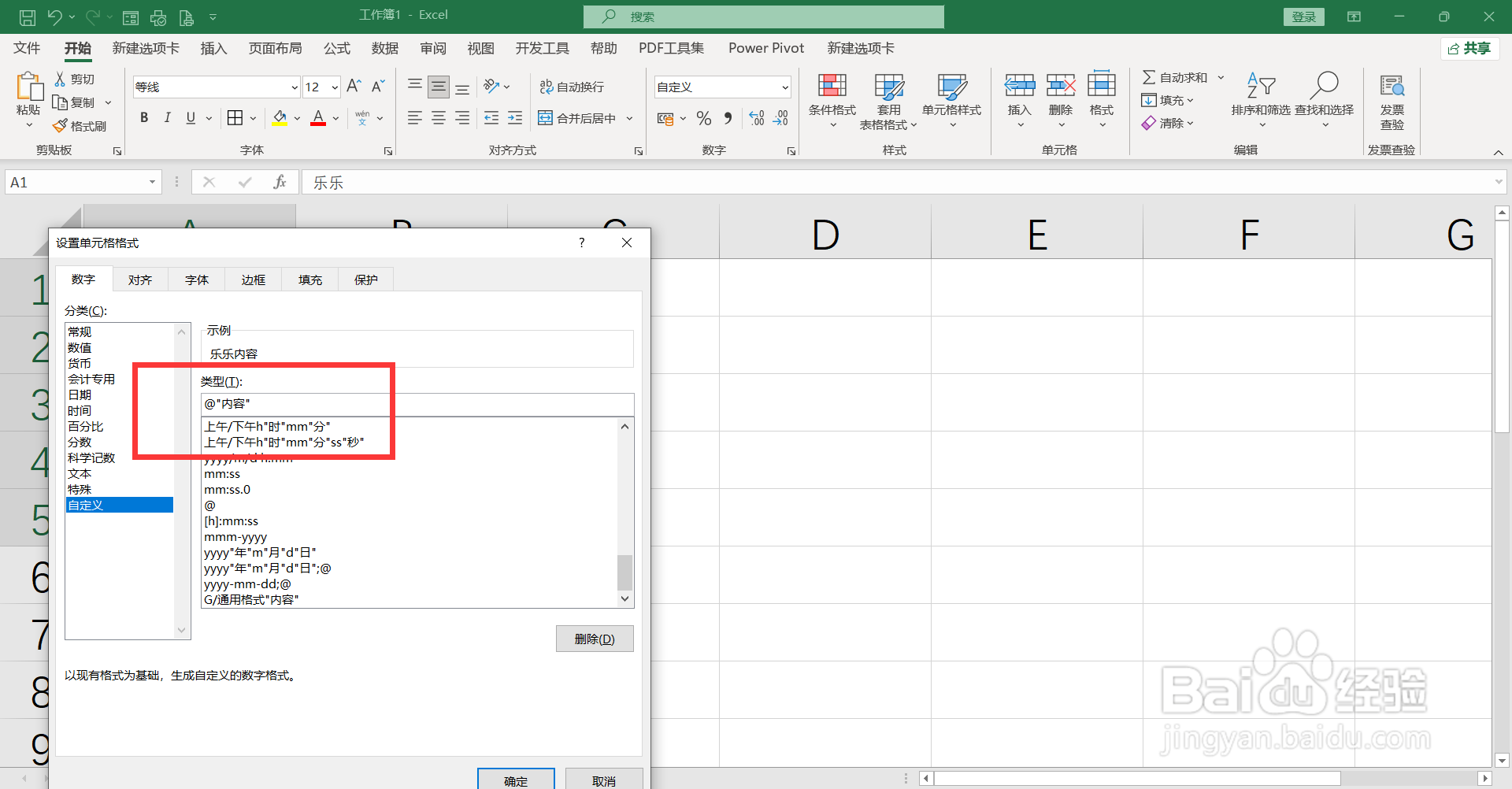Open the File (文件) menu
Screen dimensions: 1512x789
(x=27, y=49)
